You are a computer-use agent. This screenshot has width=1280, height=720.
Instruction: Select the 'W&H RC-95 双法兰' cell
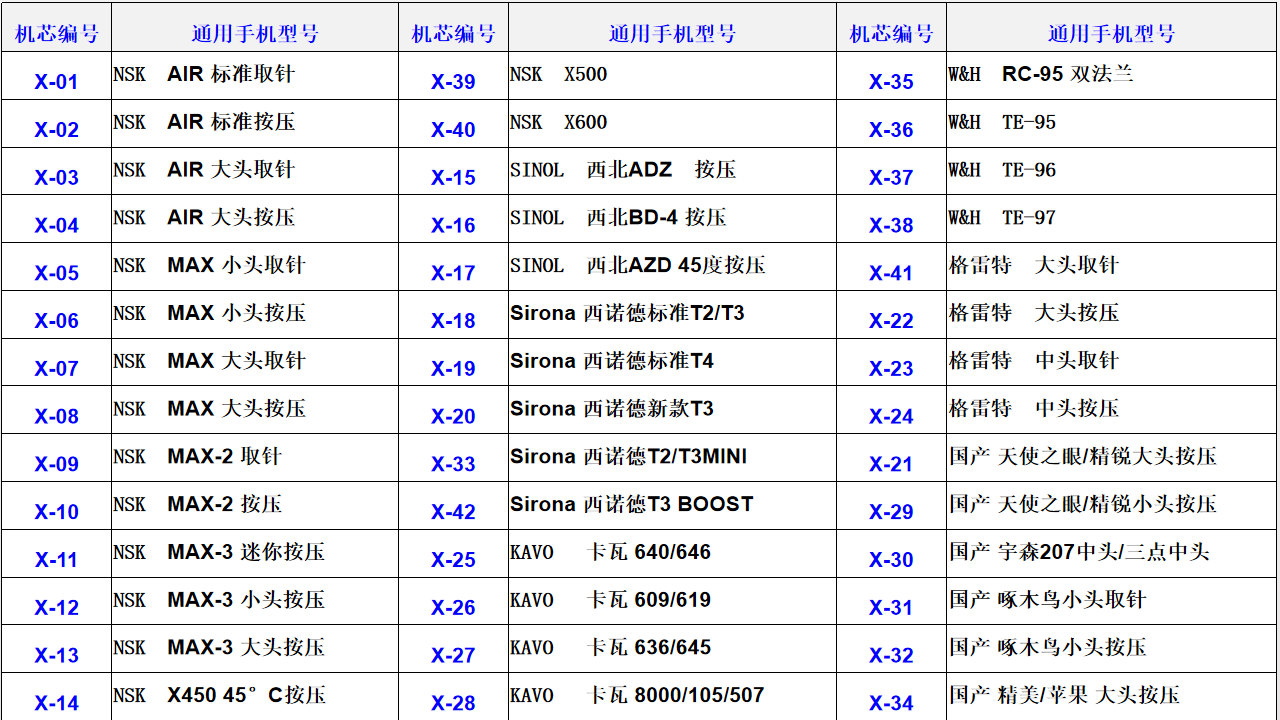pyautogui.click(x=1112, y=76)
